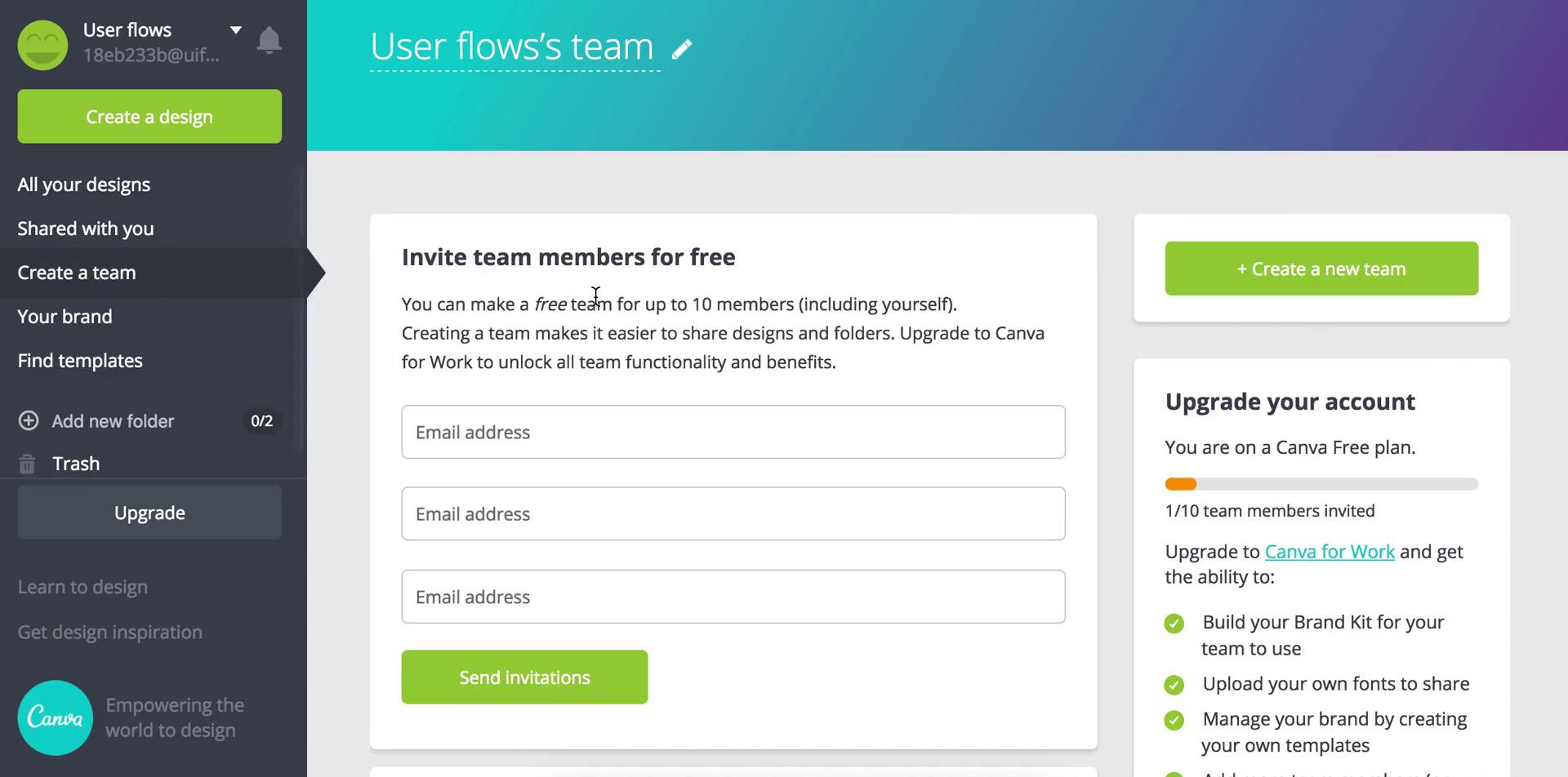Click the team members invited progress bar
Screen dimensions: 1568x777
pos(1321,484)
